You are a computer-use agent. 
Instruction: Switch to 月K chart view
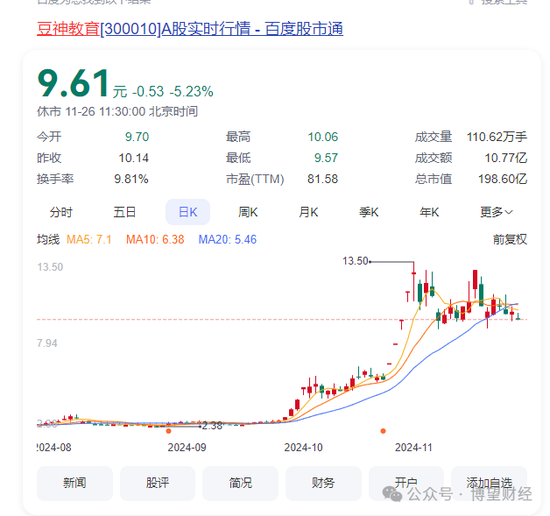tap(308, 212)
